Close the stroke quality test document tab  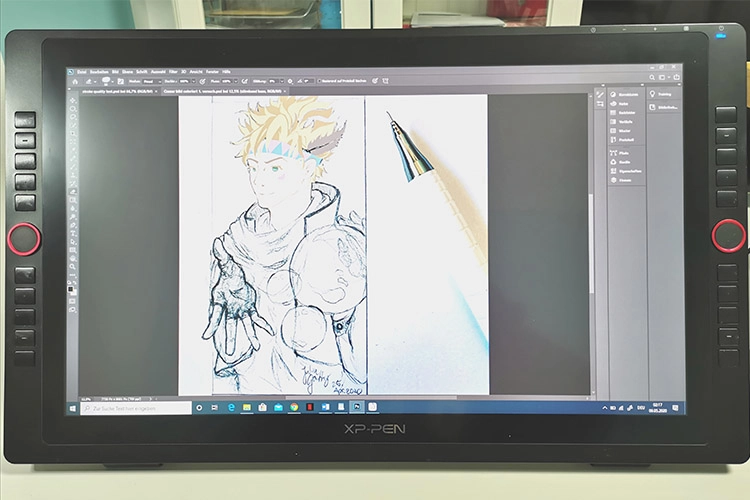(x=156, y=91)
